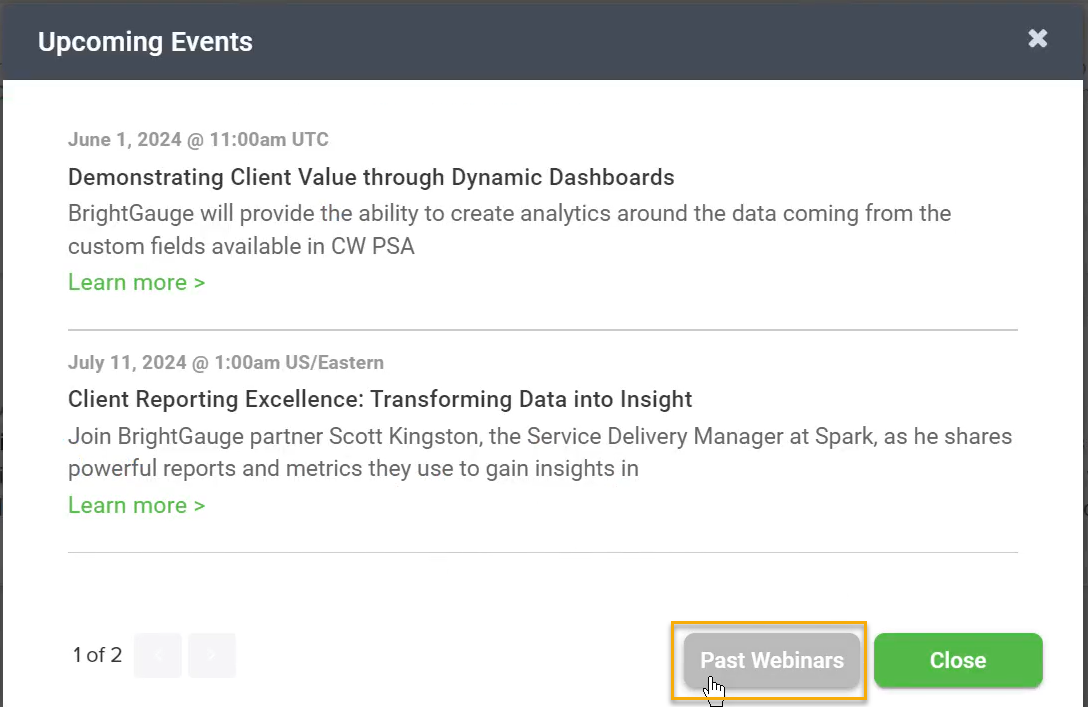Click the BrightGauge custom fields description text

[509, 230]
